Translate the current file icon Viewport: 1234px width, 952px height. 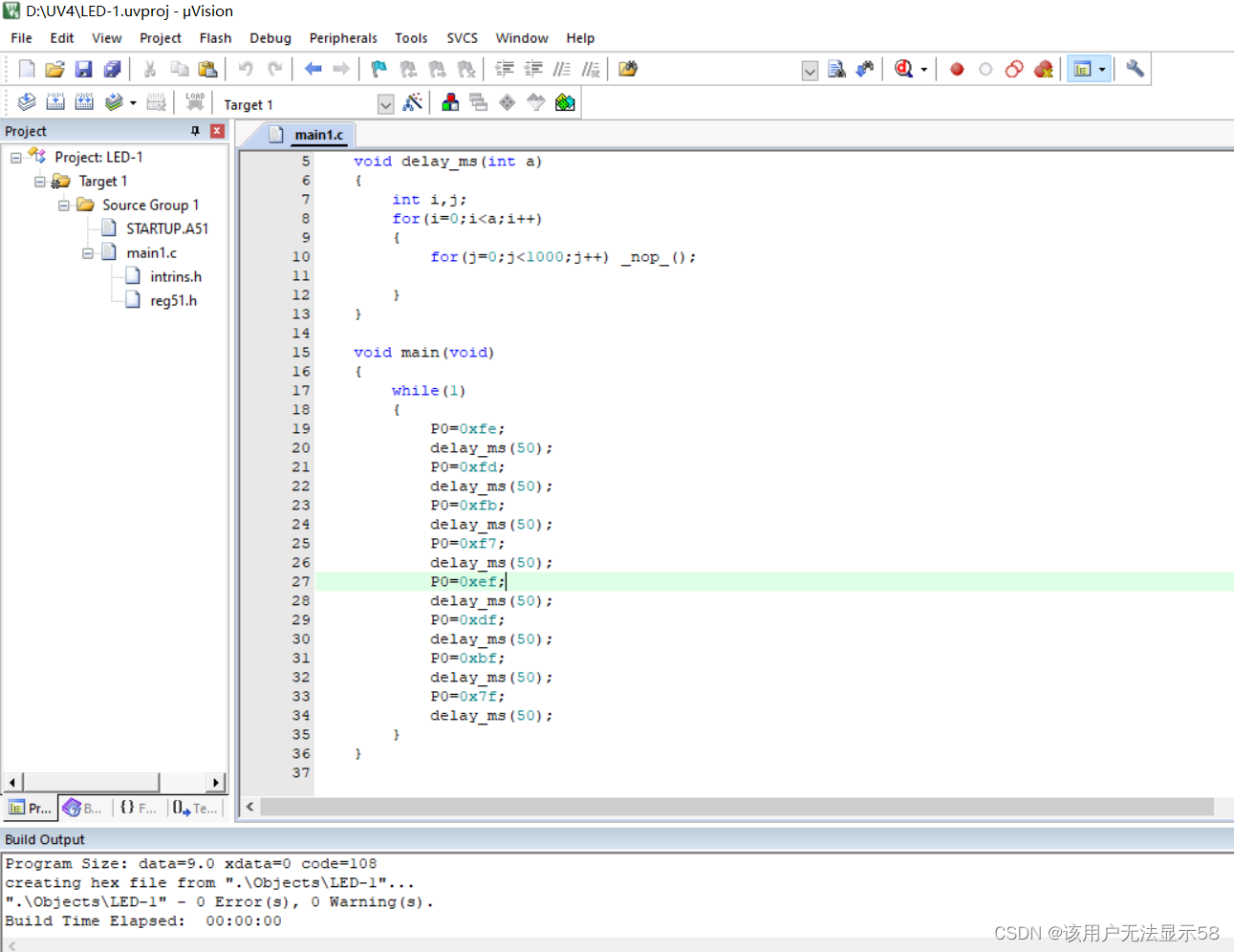tap(27, 102)
